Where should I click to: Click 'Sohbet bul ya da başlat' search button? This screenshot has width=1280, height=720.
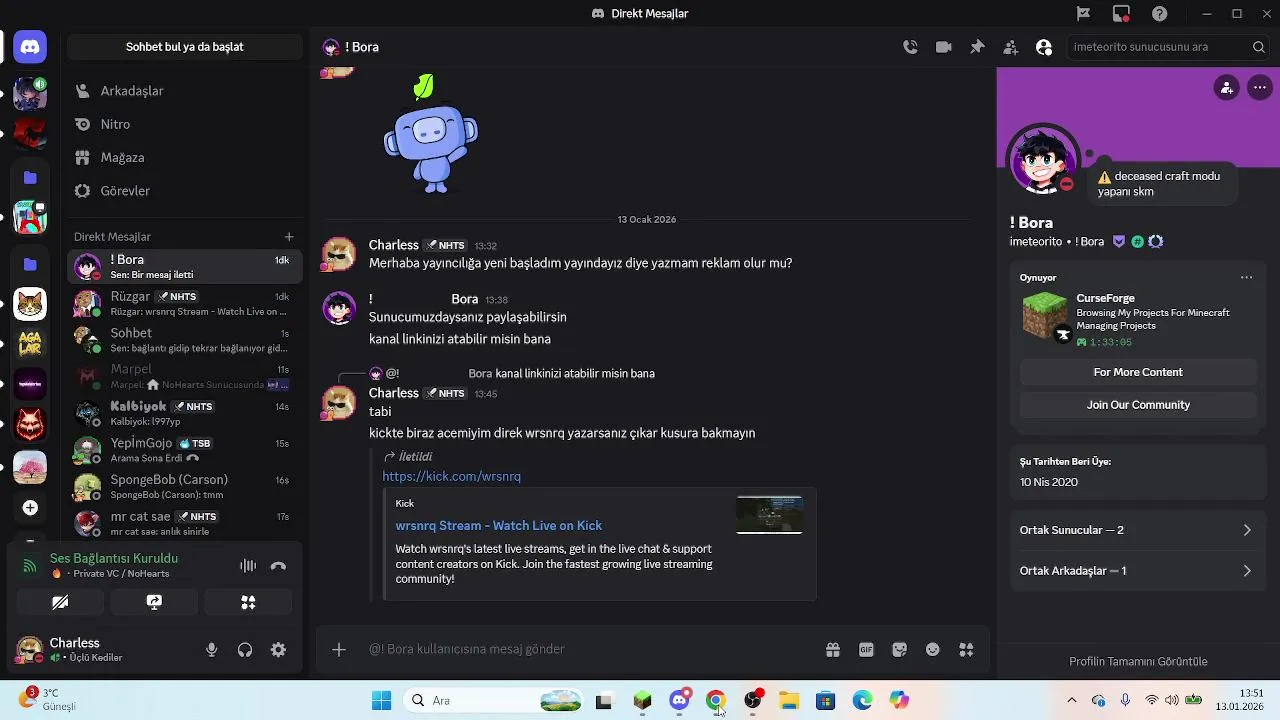pos(185,47)
